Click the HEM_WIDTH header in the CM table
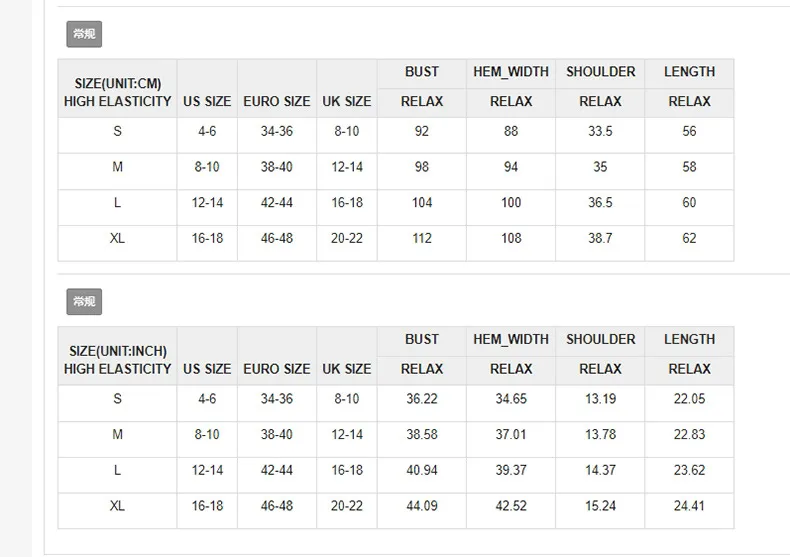Screen dimensions: 790x557 510,72
